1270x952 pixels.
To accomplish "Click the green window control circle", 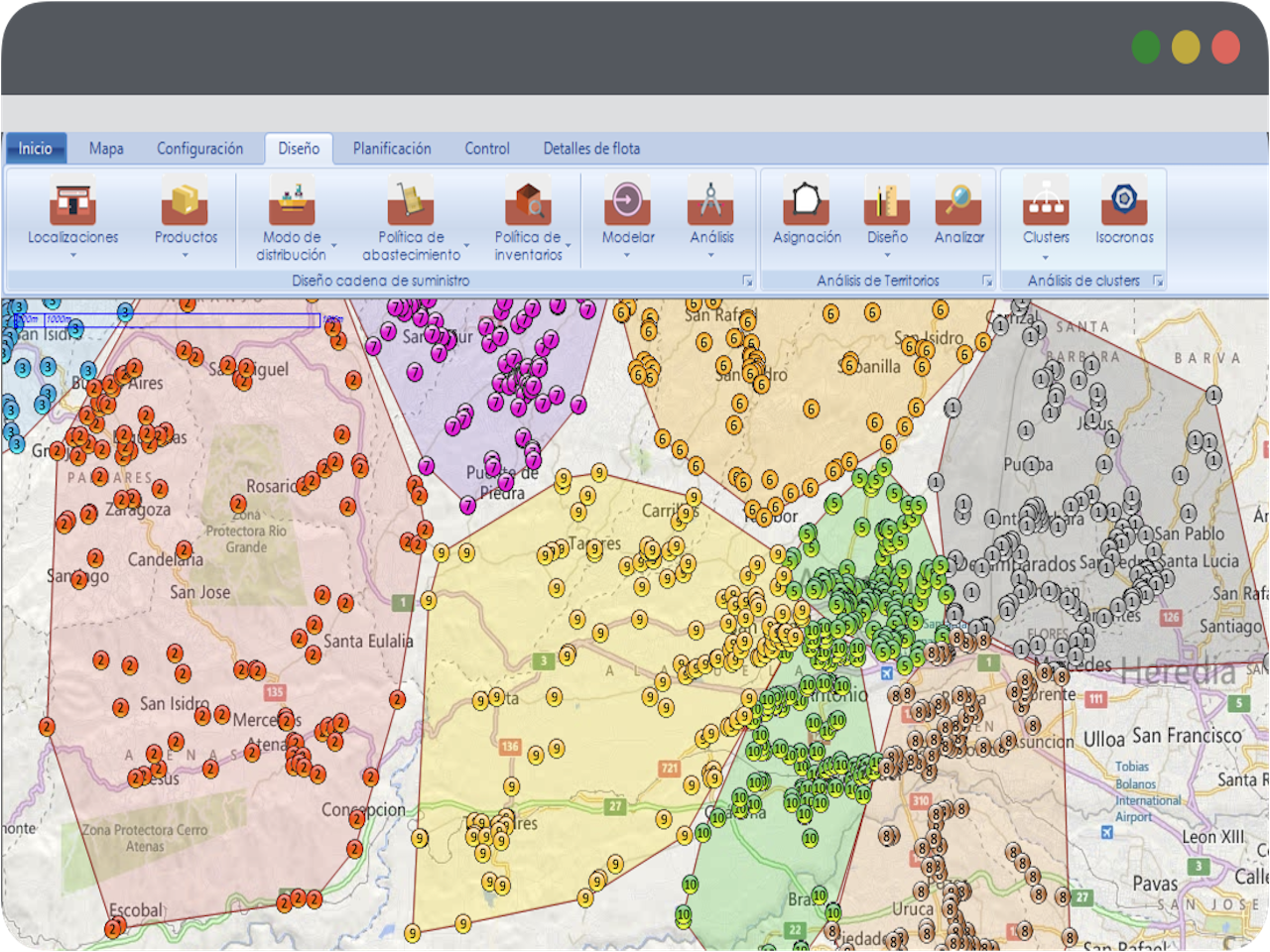I will tap(1145, 47).
